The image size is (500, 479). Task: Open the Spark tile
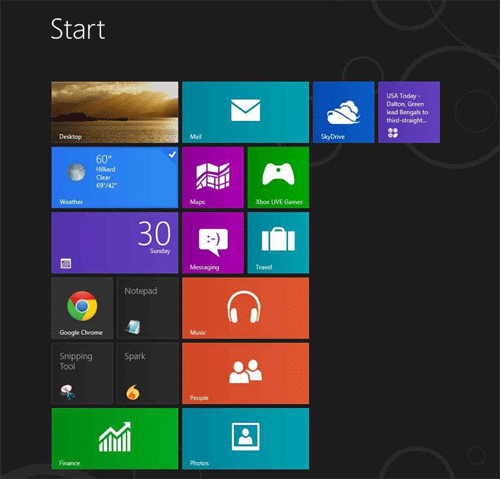(148, 374)
